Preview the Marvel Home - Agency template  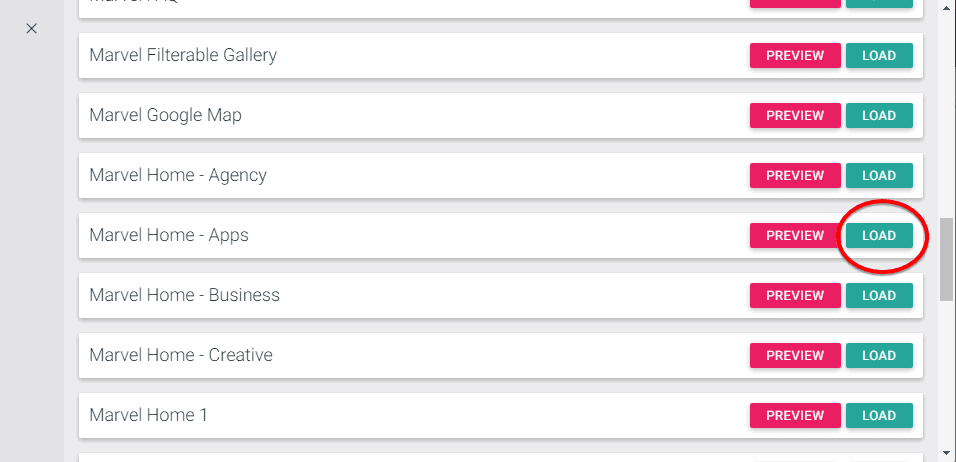coord(795,176)
